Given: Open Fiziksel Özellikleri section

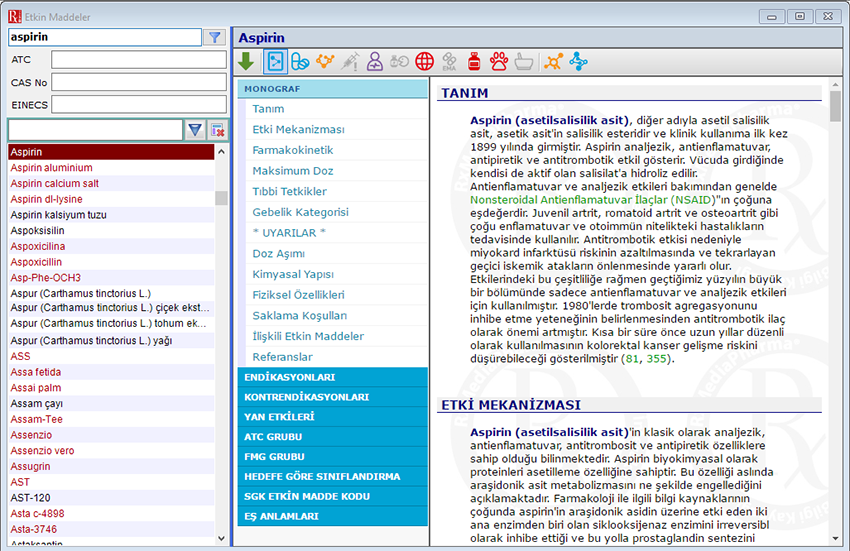Looking at the screenshot, I should click(298, 294).
